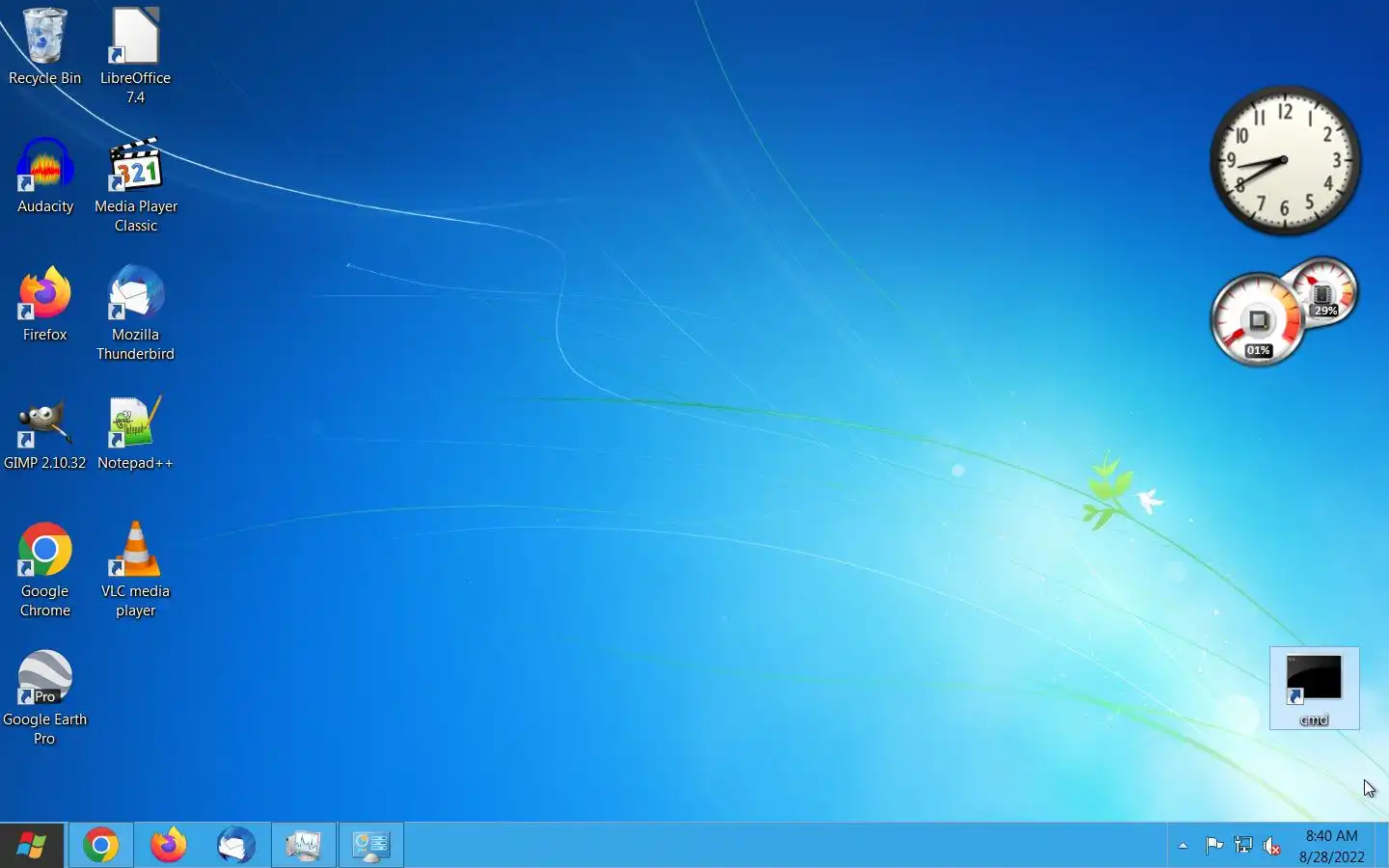Select the Audacity desktop shortcut

pyautogui.click(x=44, y=176)
